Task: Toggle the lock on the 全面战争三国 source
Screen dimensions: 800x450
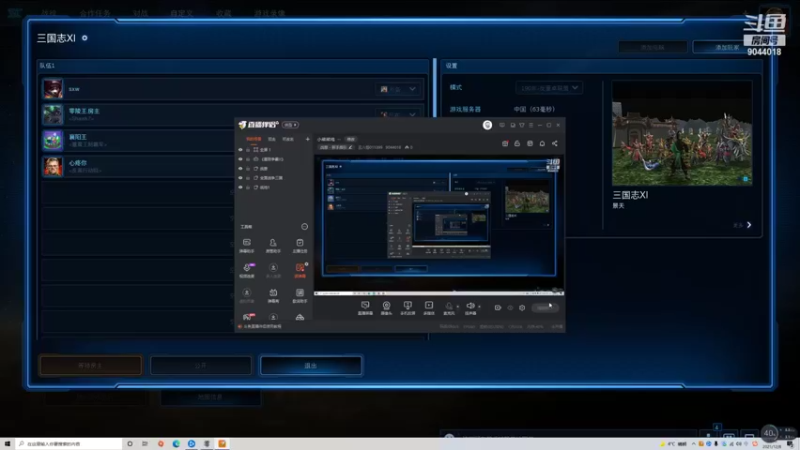Action: pyautogui.click(x=248, y=178)
